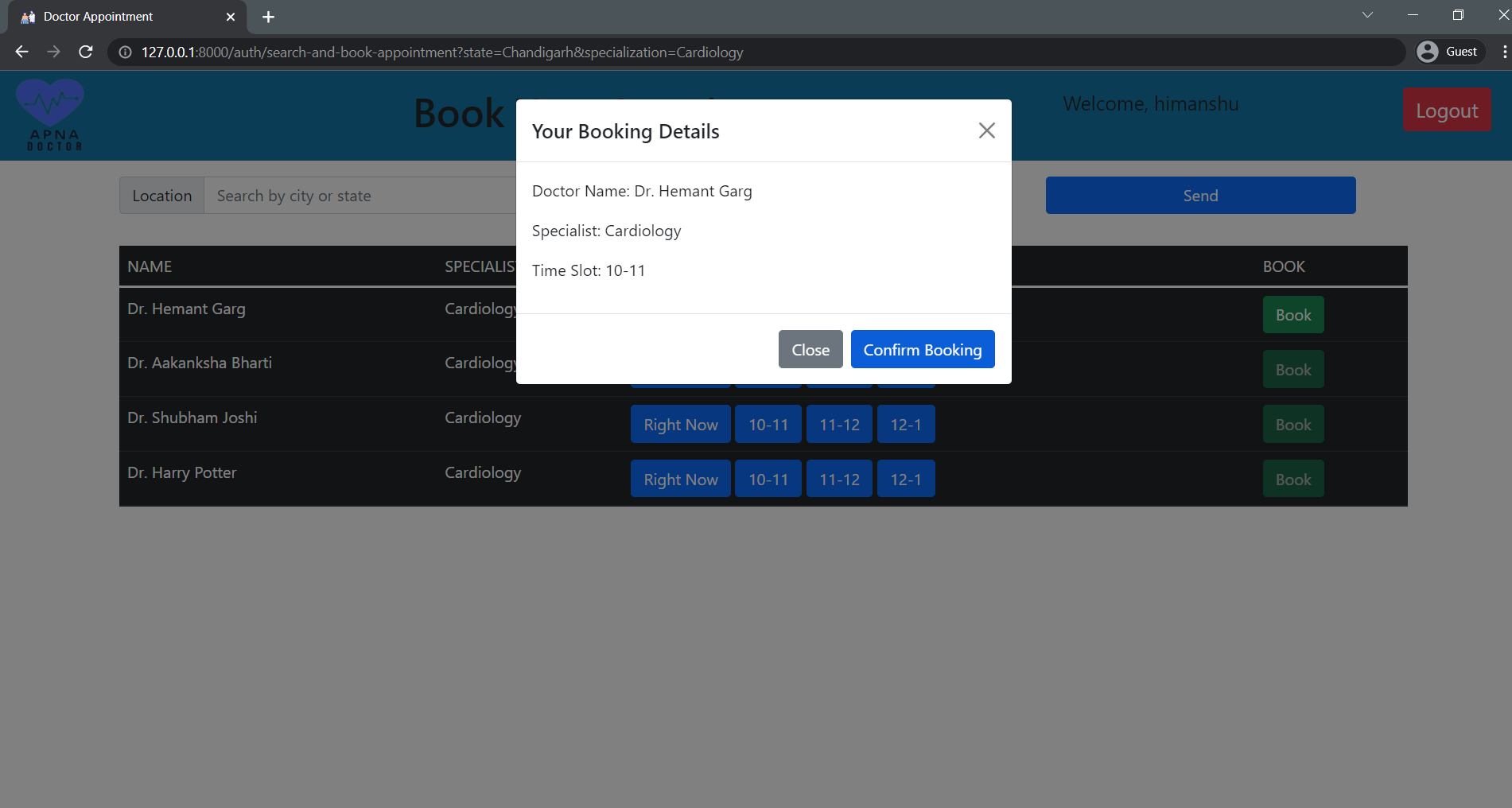Image resolution: width=1512 pixels, height=808 pixels.
Task: Select 10-11 slot for Dr. Harry Potter
Action: [x=768, y=480]
